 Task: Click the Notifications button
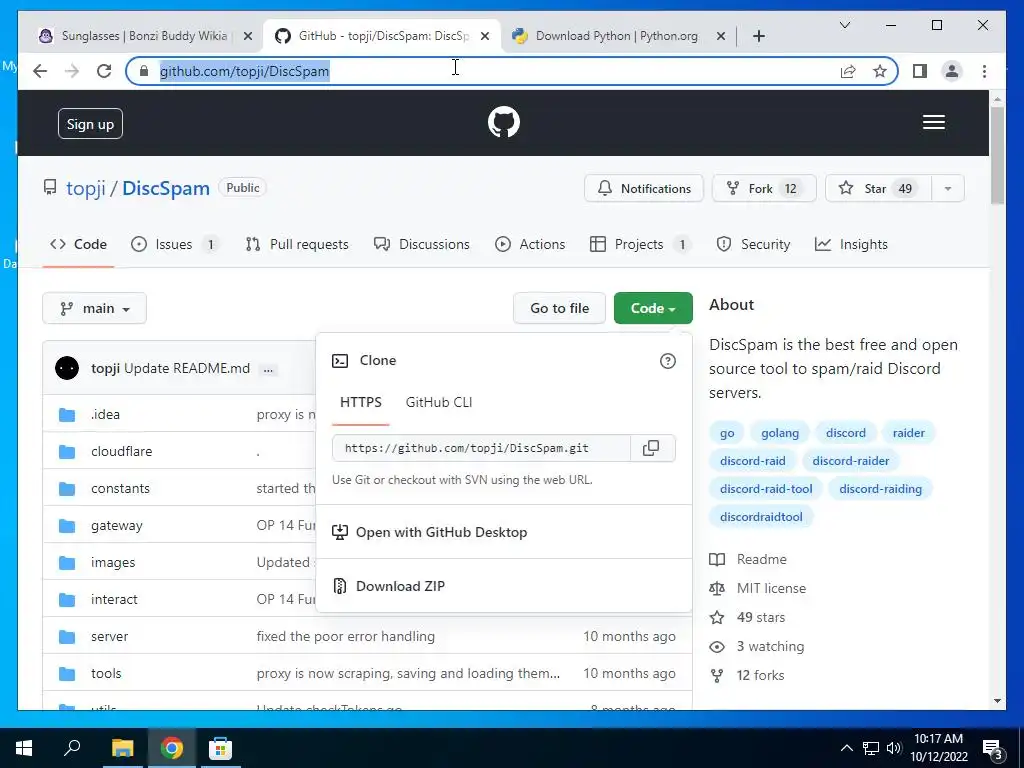point(644,189)
